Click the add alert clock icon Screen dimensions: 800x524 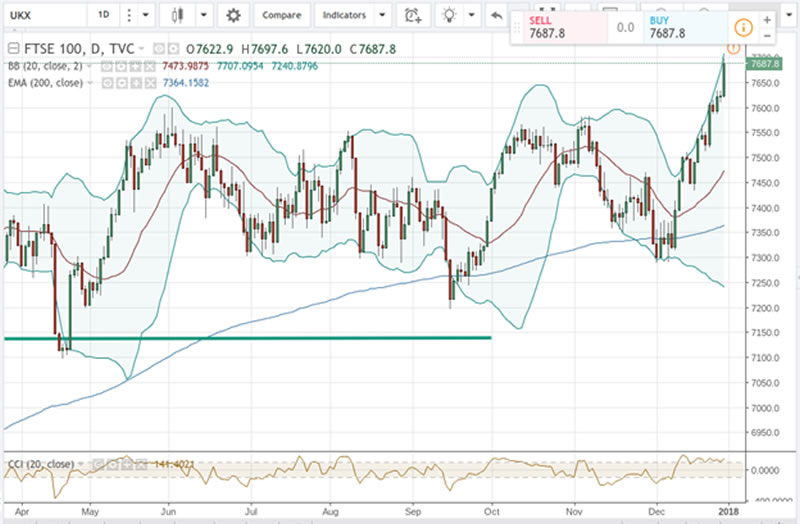coord(413,15)
